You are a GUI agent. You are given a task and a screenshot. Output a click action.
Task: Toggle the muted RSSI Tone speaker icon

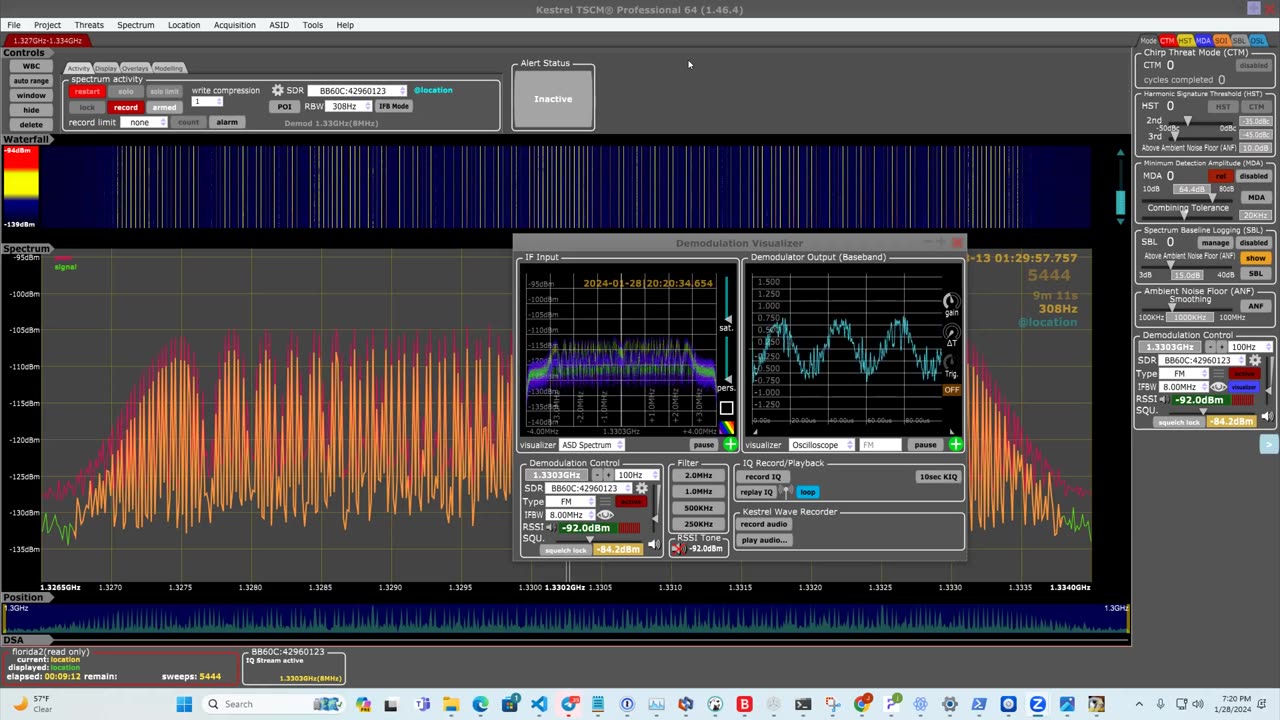tap(679, 548)
